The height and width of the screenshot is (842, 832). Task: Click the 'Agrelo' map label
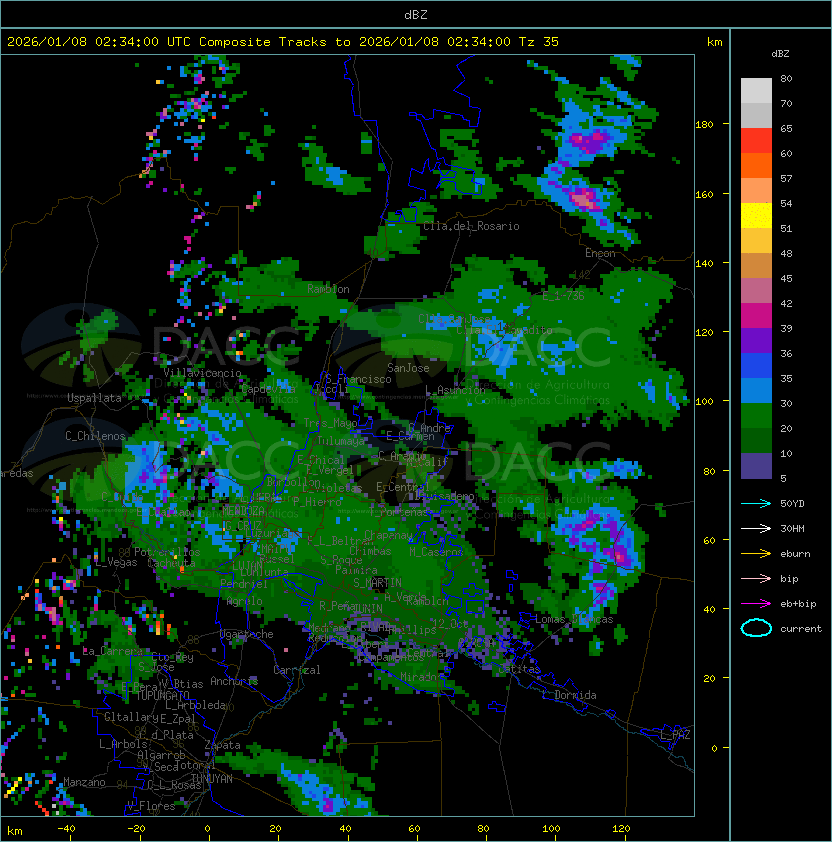[x=244, y=601]
